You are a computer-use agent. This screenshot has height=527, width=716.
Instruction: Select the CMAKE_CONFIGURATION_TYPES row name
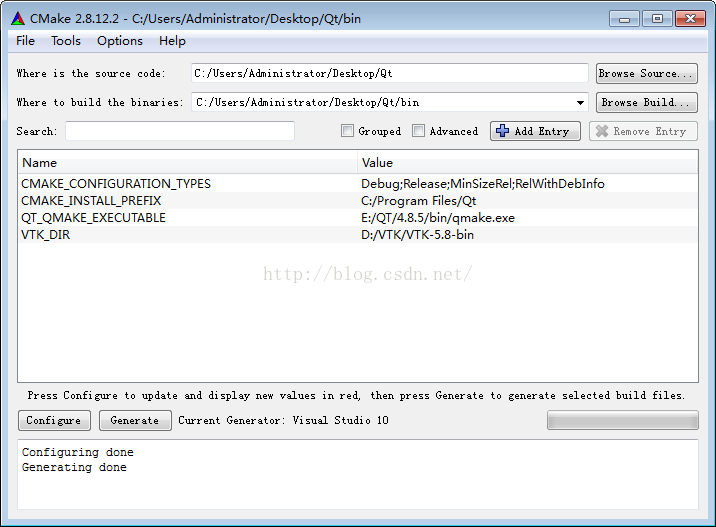click(x=116, y=184)
